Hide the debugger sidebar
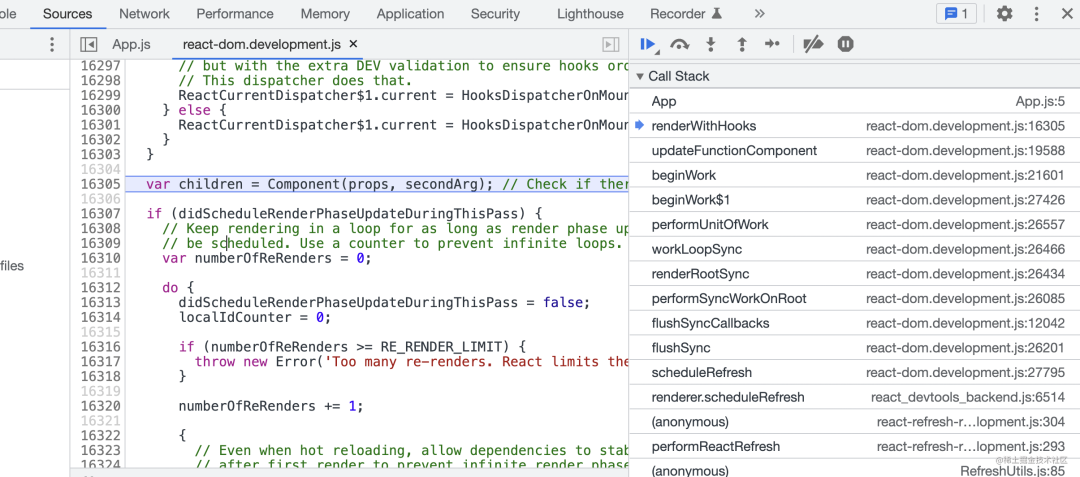The image size is (1080, 477). click(x=610, y=45)
